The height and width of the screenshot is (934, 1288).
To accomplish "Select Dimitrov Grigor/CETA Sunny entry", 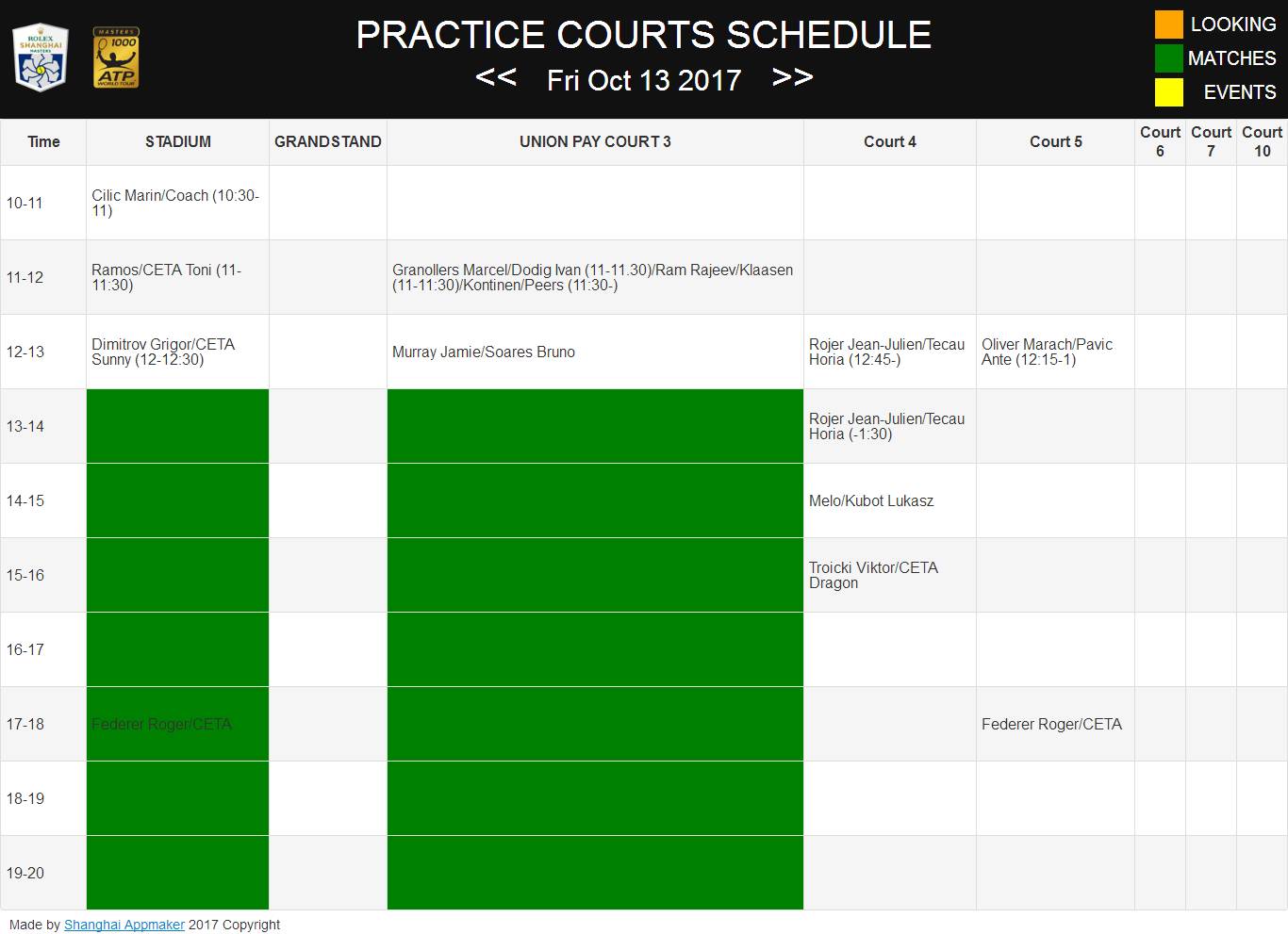I will (163, 352).
